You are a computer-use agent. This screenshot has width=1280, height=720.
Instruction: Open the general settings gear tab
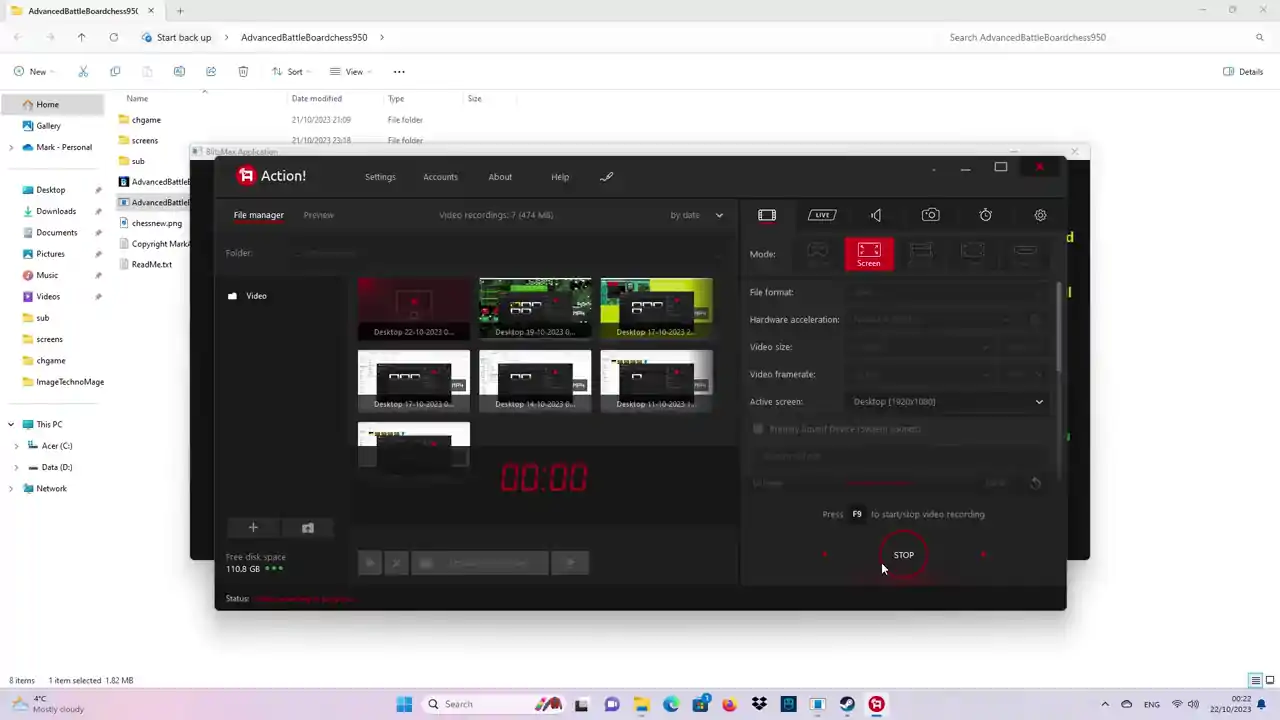tap(1040, 215)
